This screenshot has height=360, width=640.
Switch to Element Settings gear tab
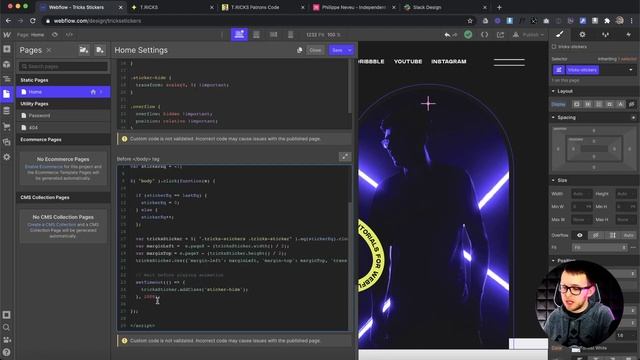pyautogui.click(x=582, y=35)
